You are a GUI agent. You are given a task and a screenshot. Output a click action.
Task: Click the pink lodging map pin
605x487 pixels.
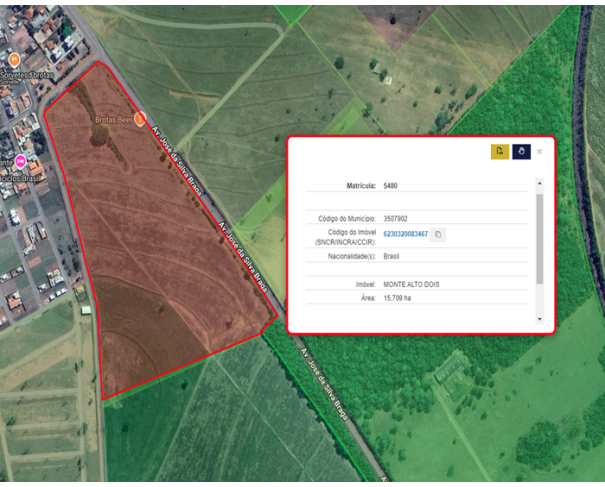pyautogui.click(x=20, y=161)
